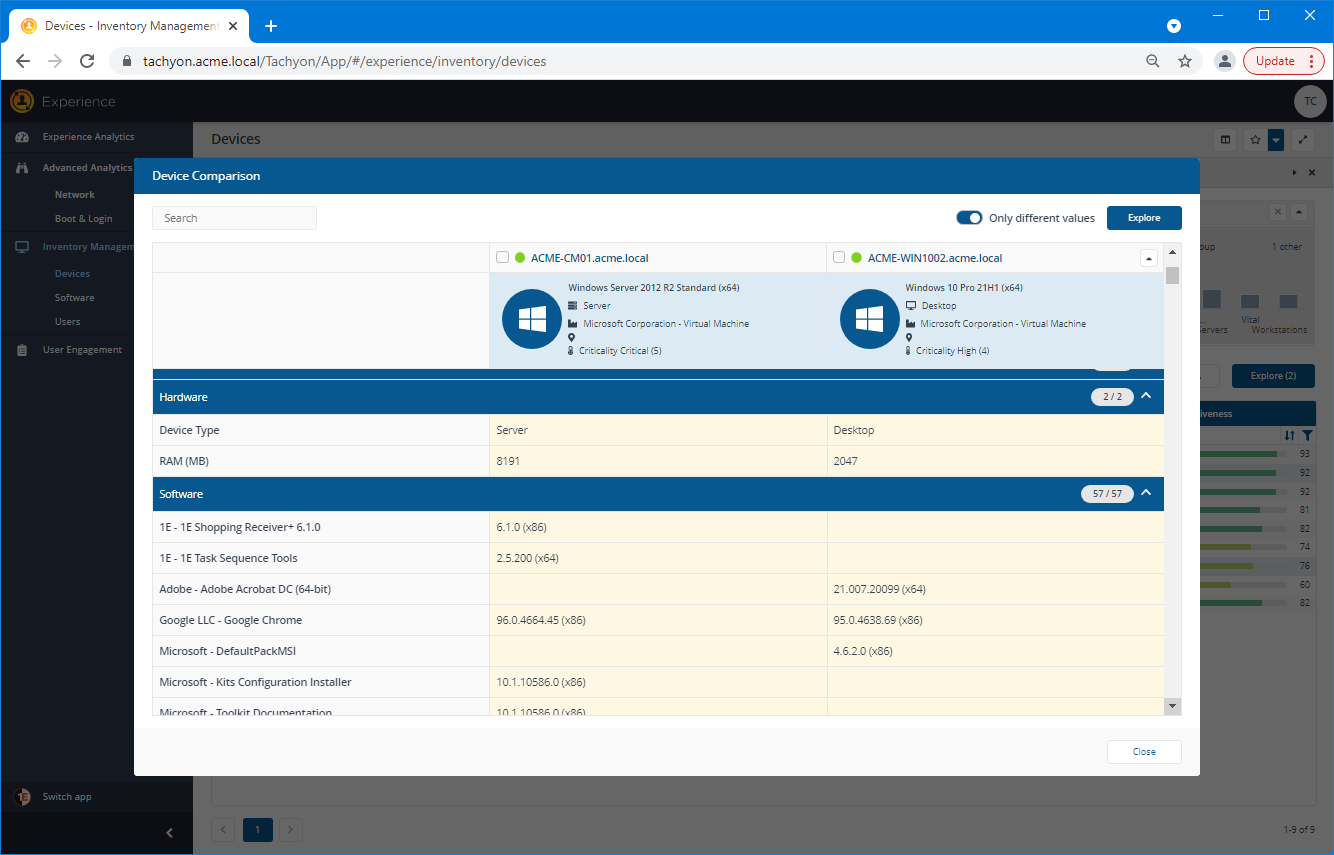Go to previous page arrow
Image resolution: width=1334 pixels, height=855 pixels.
point(224,829)
